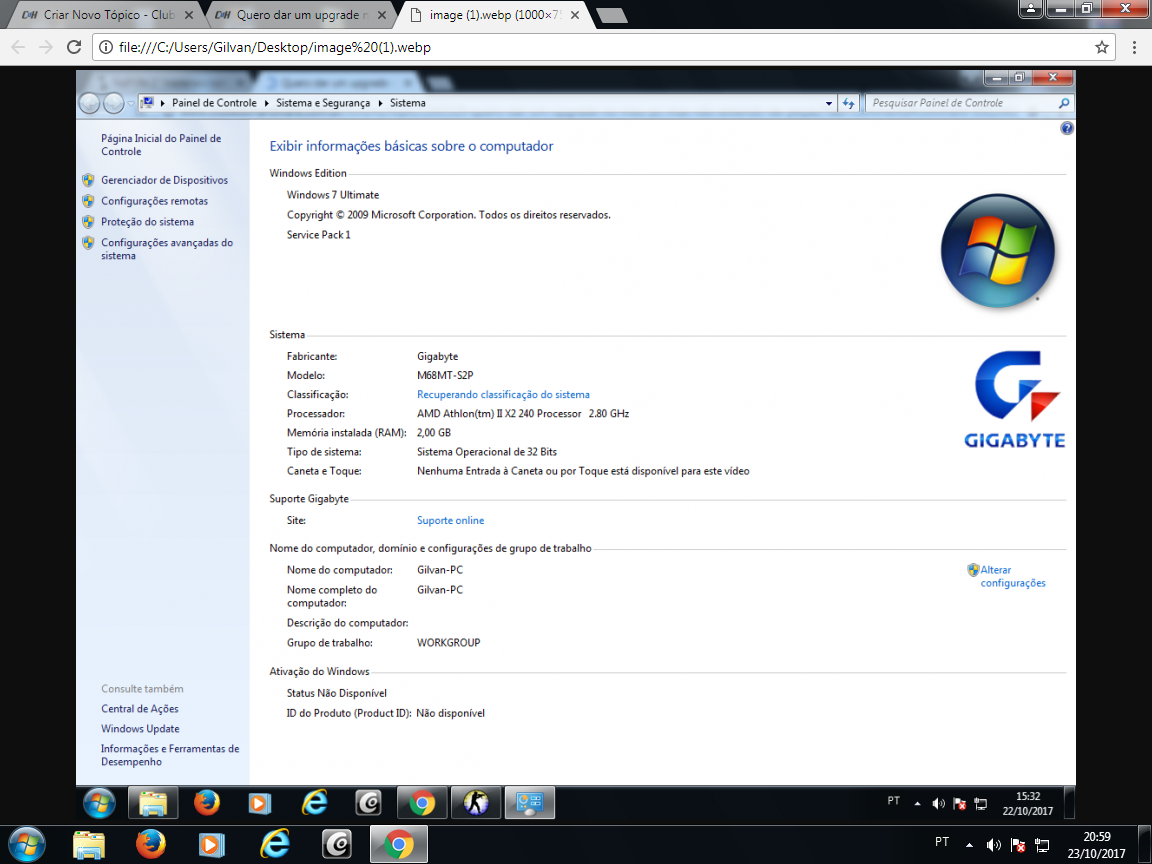Image resolution: width=1152 pixels, height=864 pixels.
Task: Click the shield icon beside Proteção do sistema
Action: click(x=88, y=221)
